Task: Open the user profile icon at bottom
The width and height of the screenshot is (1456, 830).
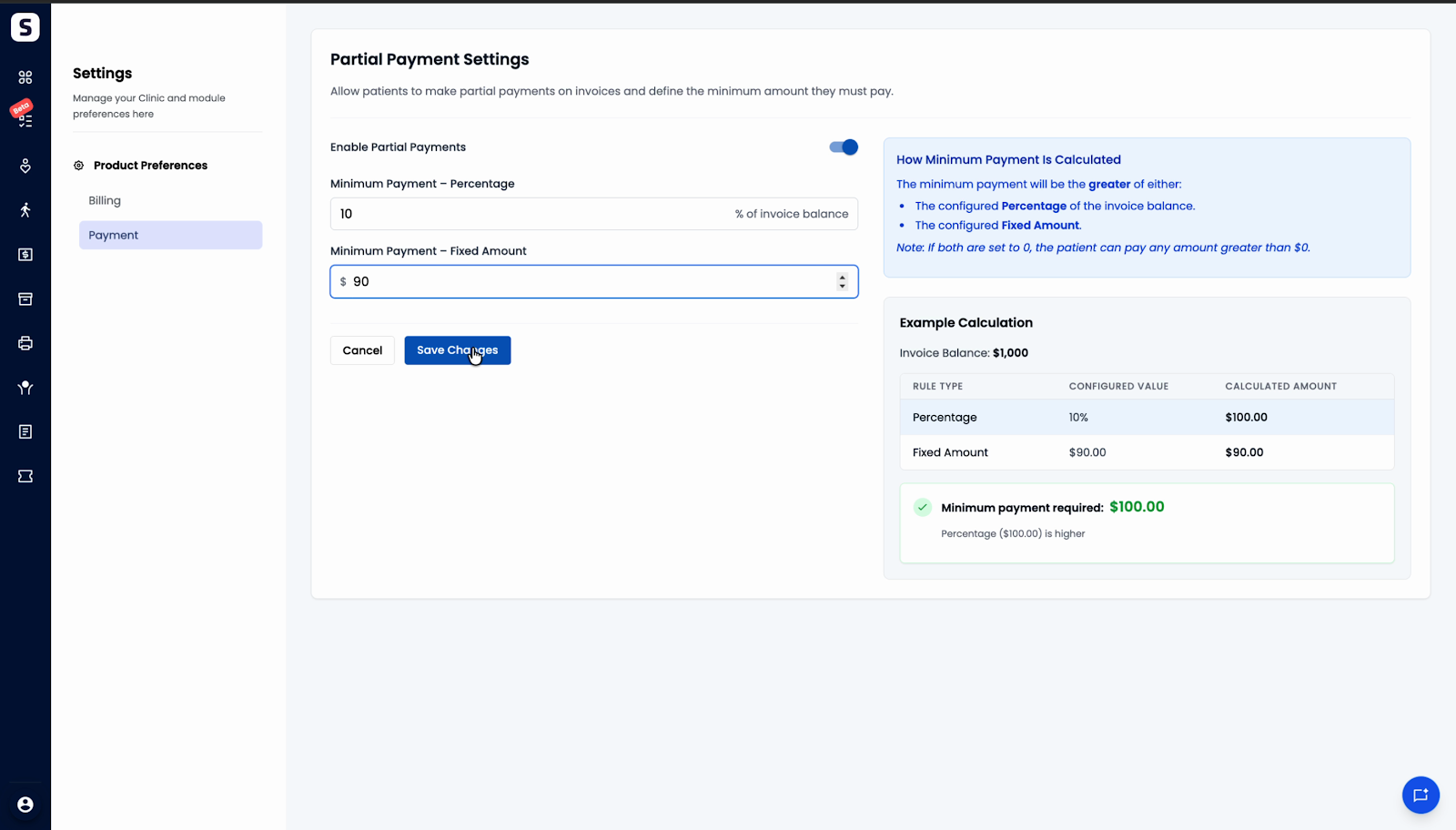Action: click(x=25, y=805)
